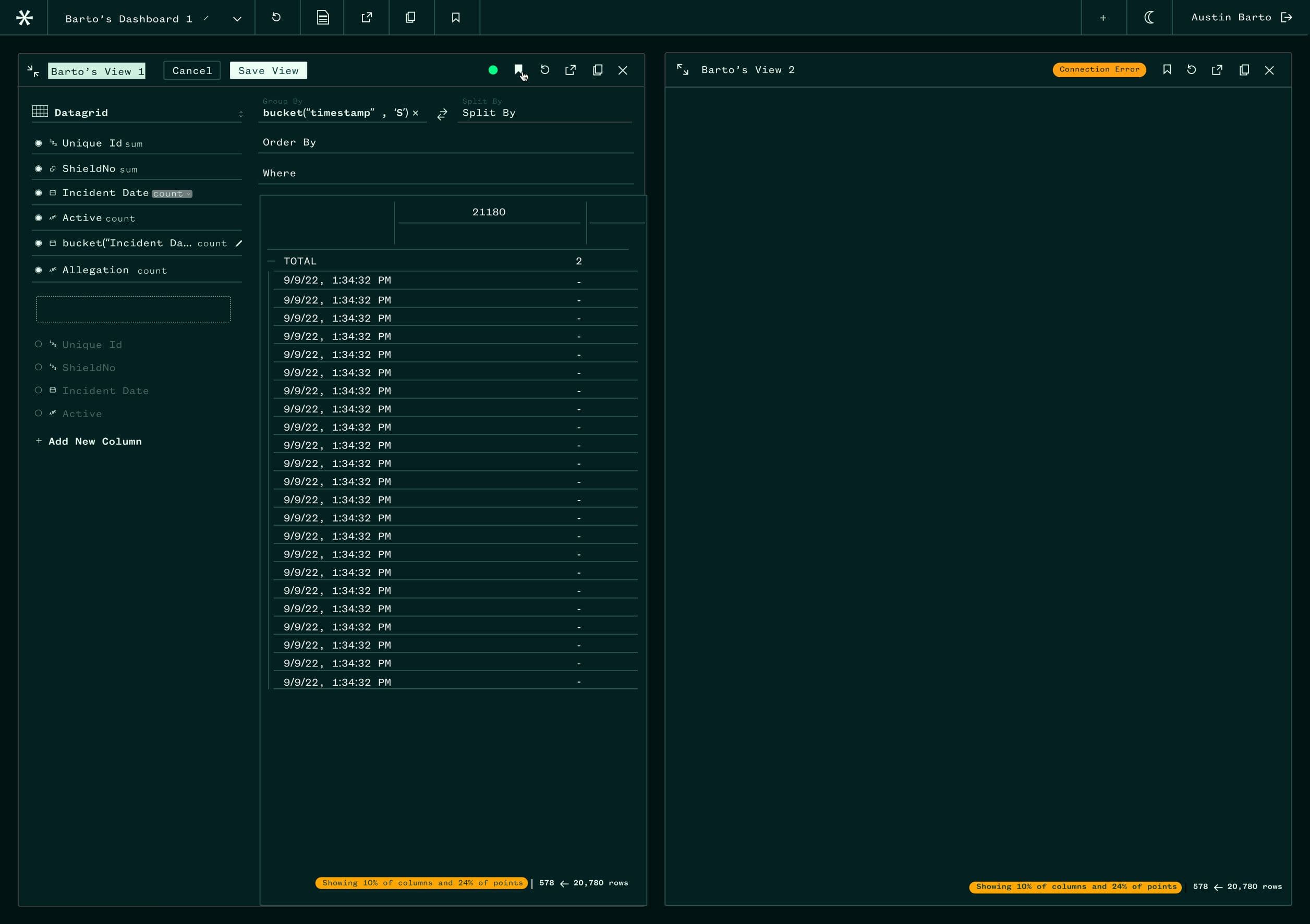Click the pencil edit icon on the bucket column

tap(239, 243)
